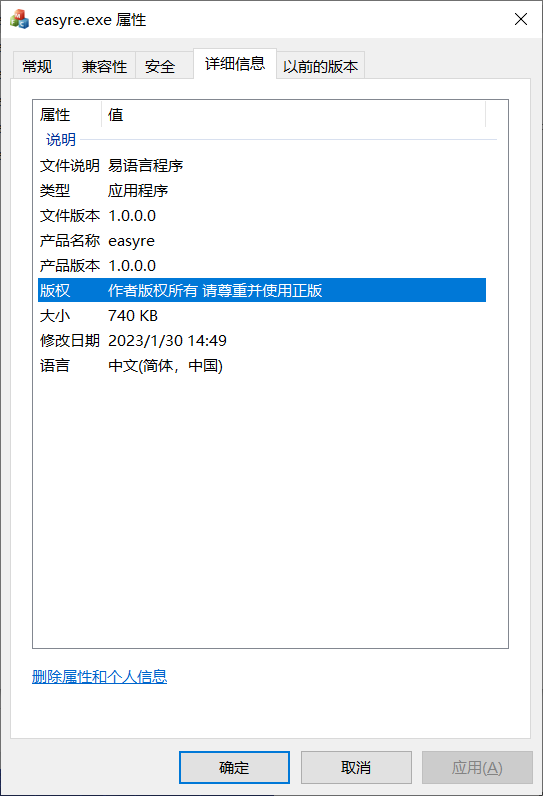
Task: Select the 文件版本 row
Action: [262, 216]
